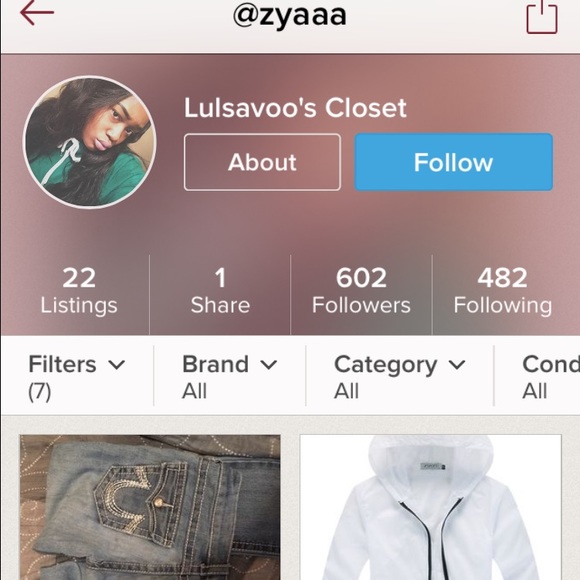Open the partially visible Condition filter
Viewport: 580px width, 580px height.
[551, 377]
